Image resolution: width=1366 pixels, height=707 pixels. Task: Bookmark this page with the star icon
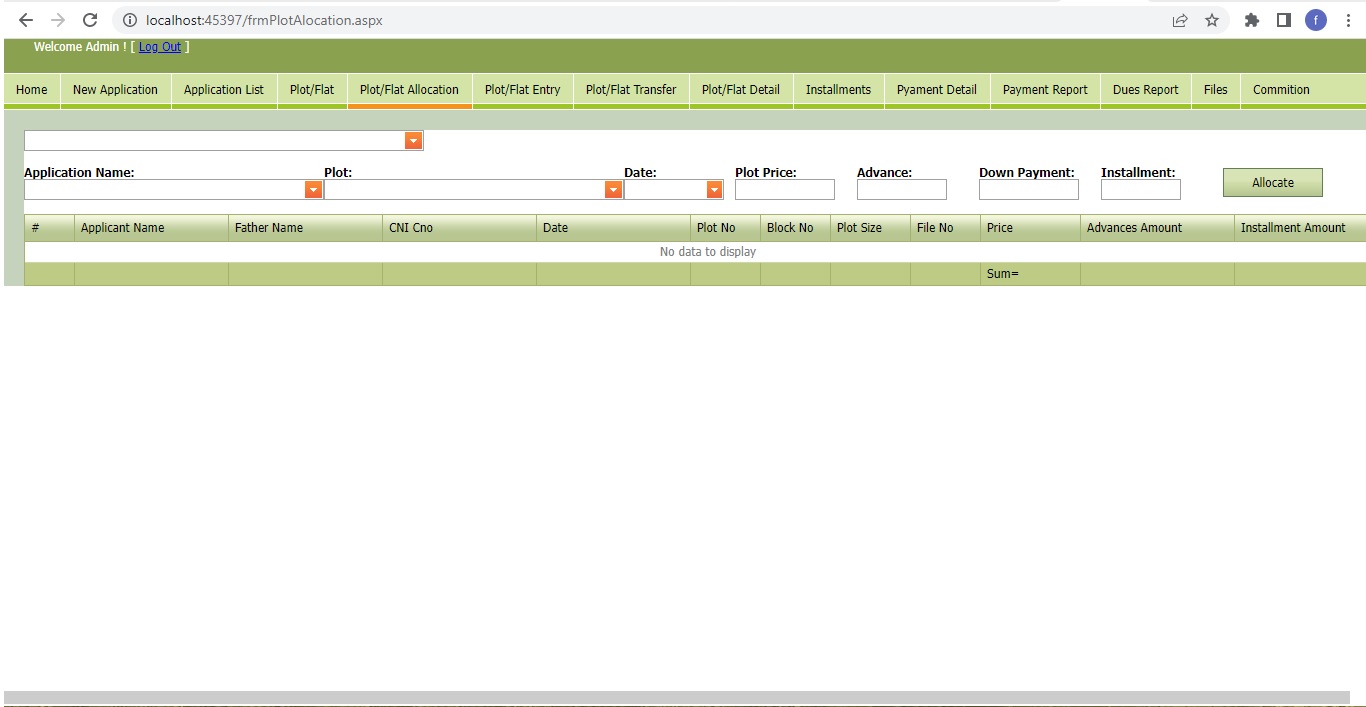(1212, 20)
